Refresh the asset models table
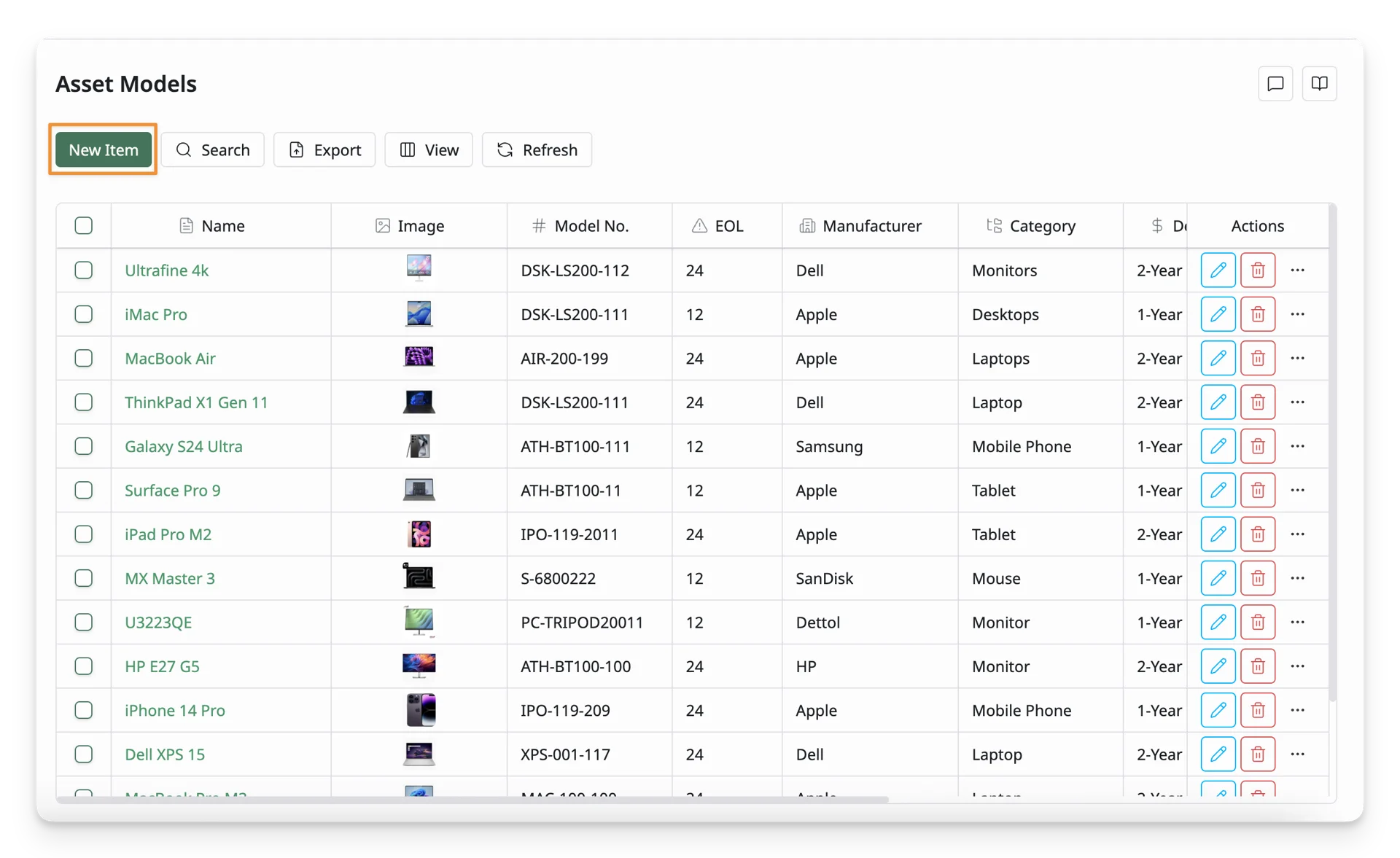 537,149
